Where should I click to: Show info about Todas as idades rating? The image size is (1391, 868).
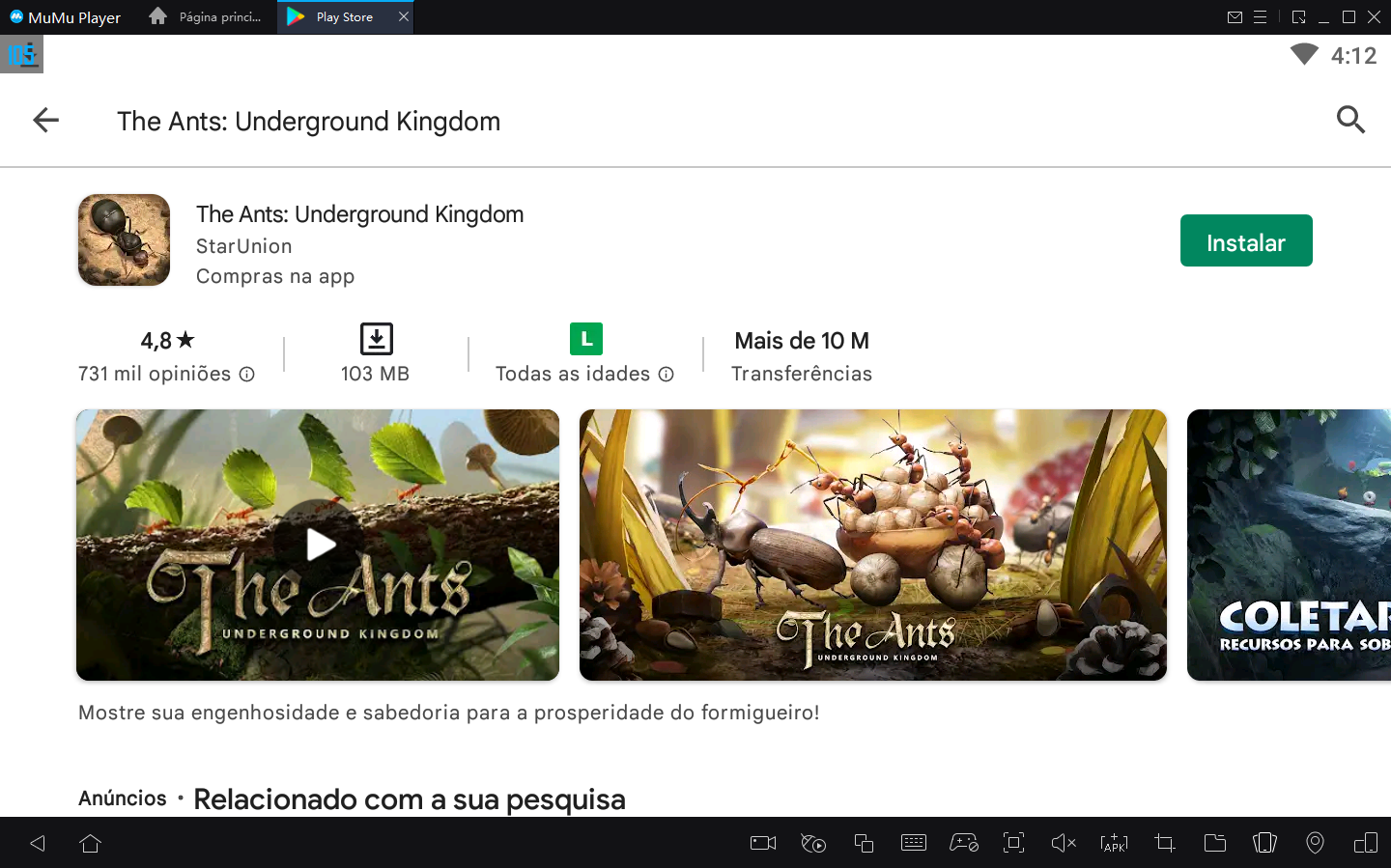667,375
